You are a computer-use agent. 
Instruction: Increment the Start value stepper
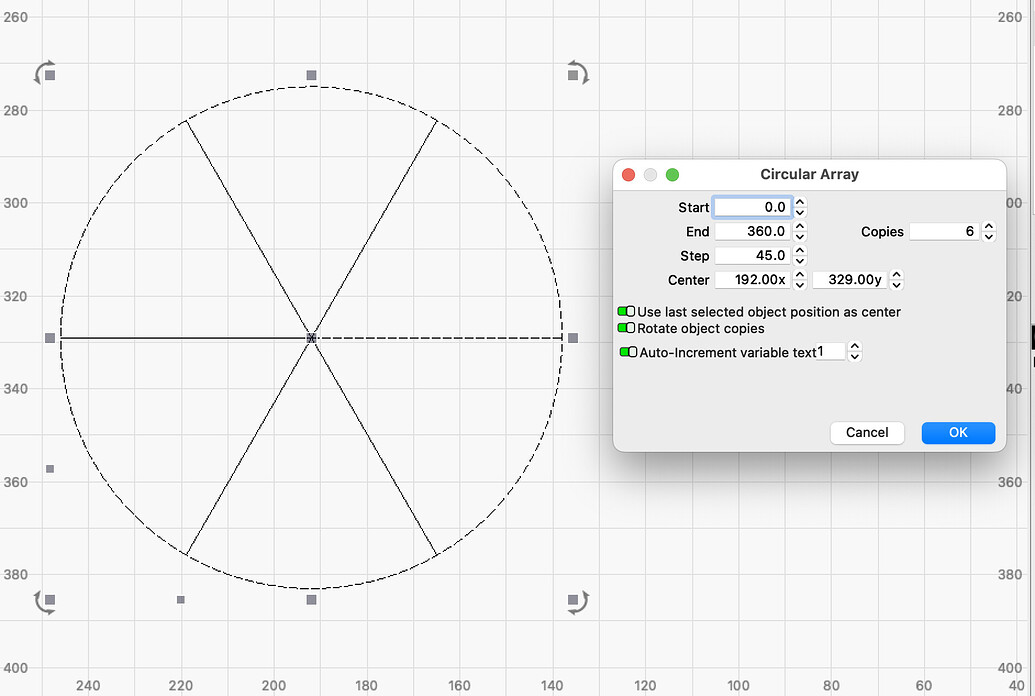click(798, 203)
